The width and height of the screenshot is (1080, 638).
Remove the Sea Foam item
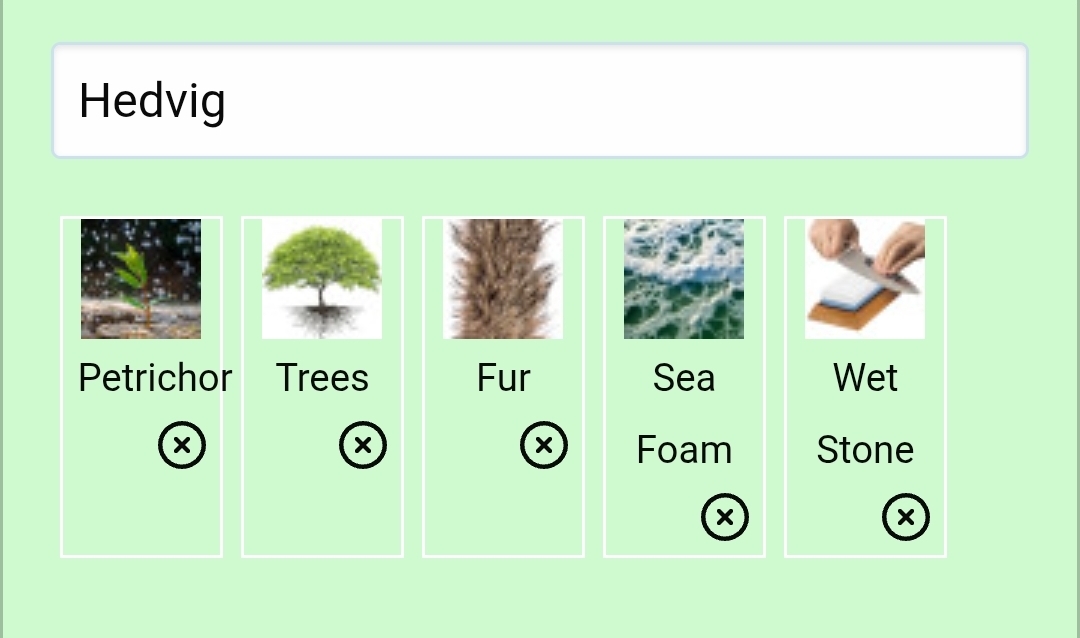(x=725, y=517)
